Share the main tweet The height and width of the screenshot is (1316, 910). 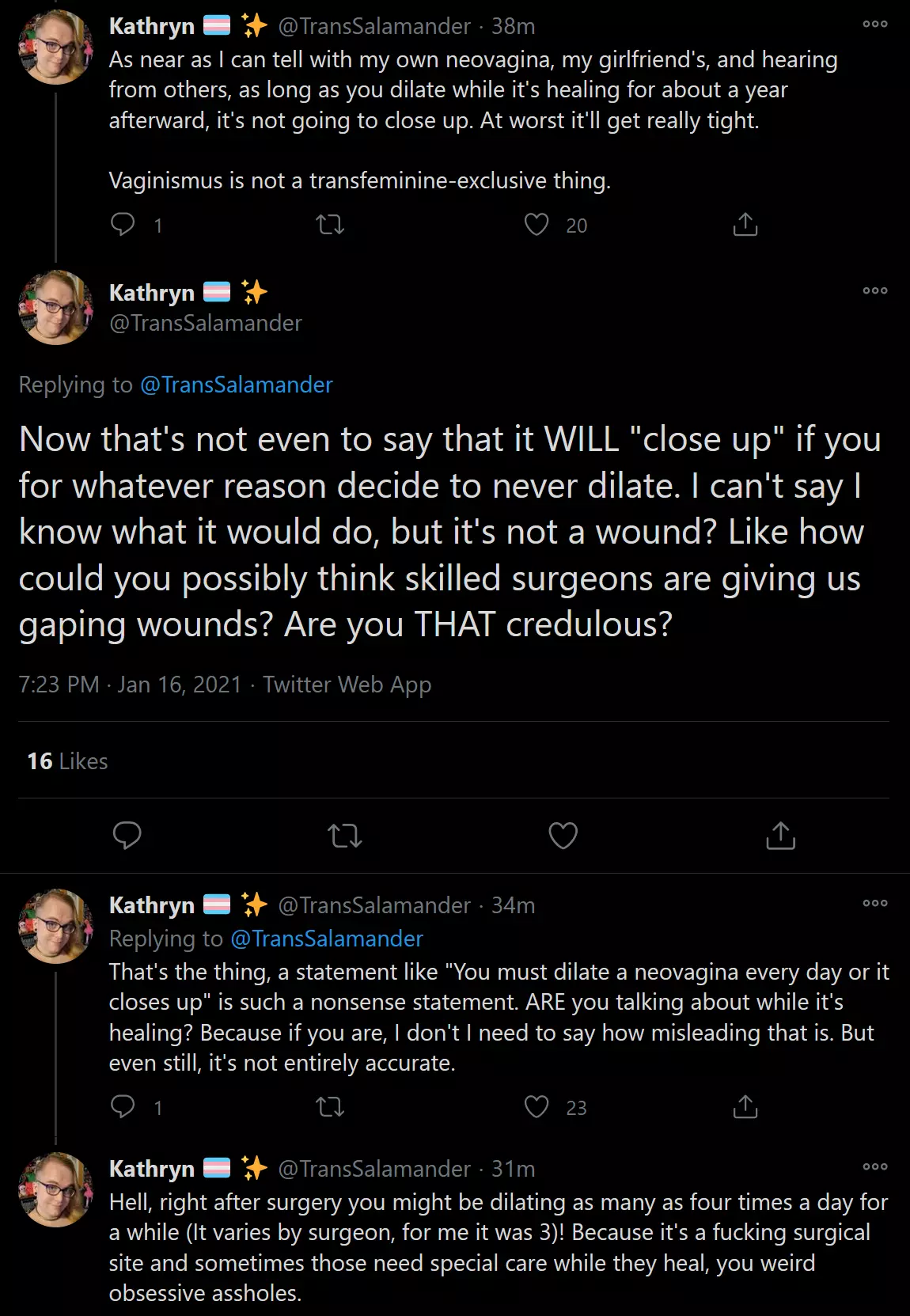click(780, 835)
